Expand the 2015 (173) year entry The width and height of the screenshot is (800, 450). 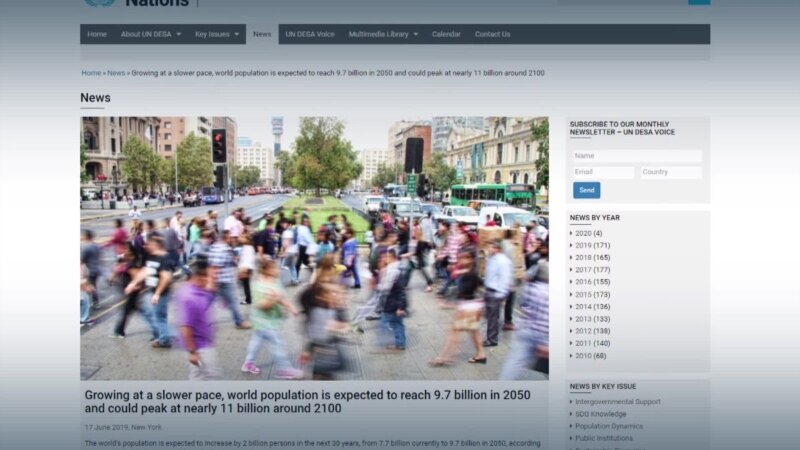point(592,295)
